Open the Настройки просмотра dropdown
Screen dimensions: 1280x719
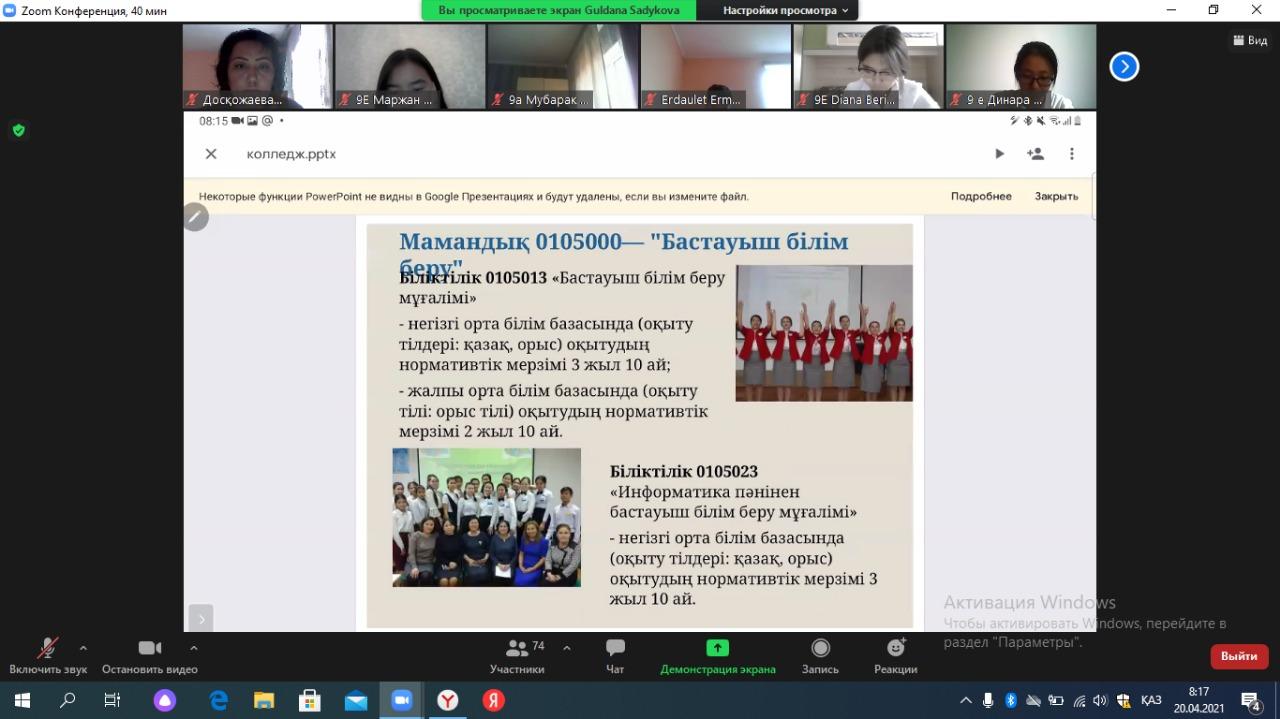tap(785, 10)
